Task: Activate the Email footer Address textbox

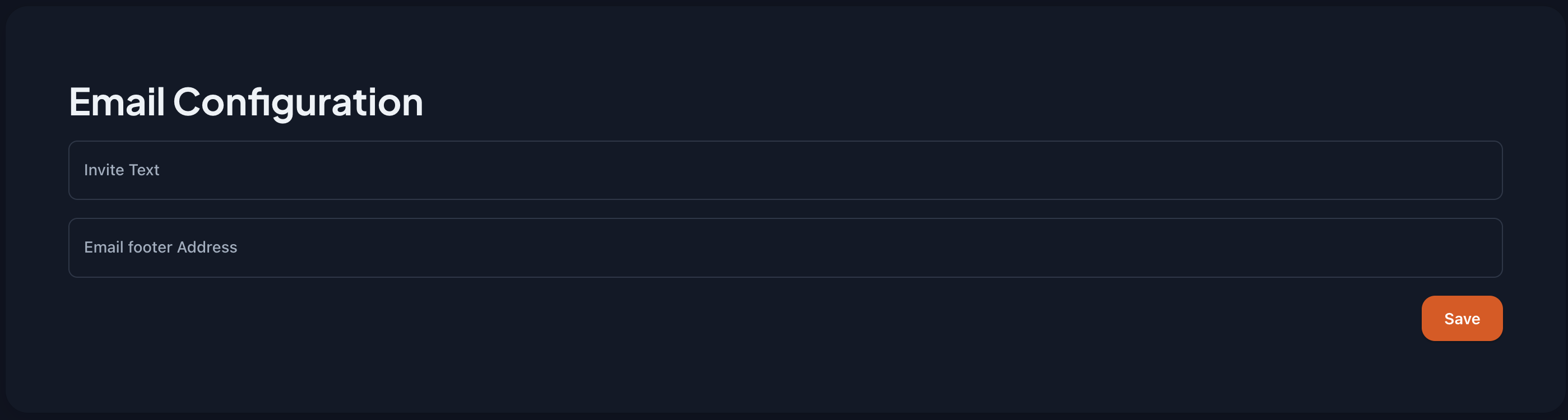Action: click(x=785, y=248)
